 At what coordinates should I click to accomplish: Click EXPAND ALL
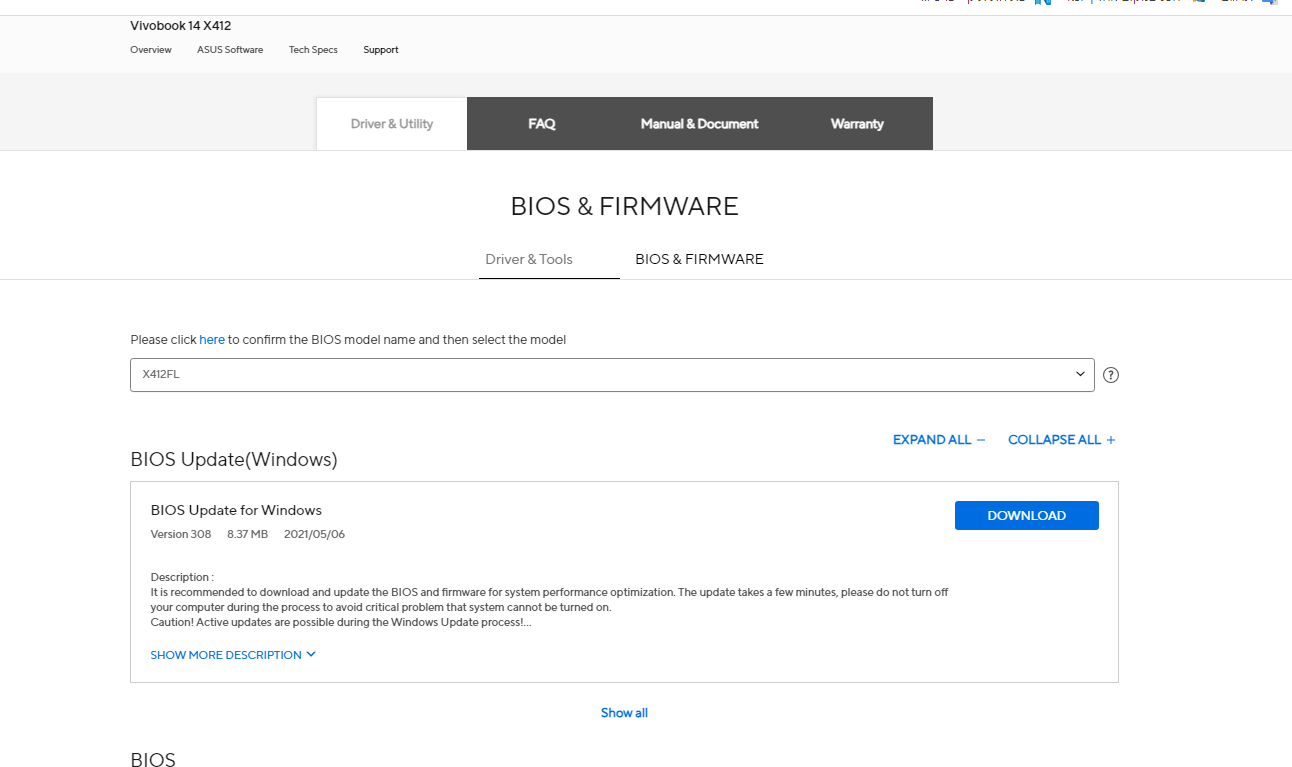[939, 440]
